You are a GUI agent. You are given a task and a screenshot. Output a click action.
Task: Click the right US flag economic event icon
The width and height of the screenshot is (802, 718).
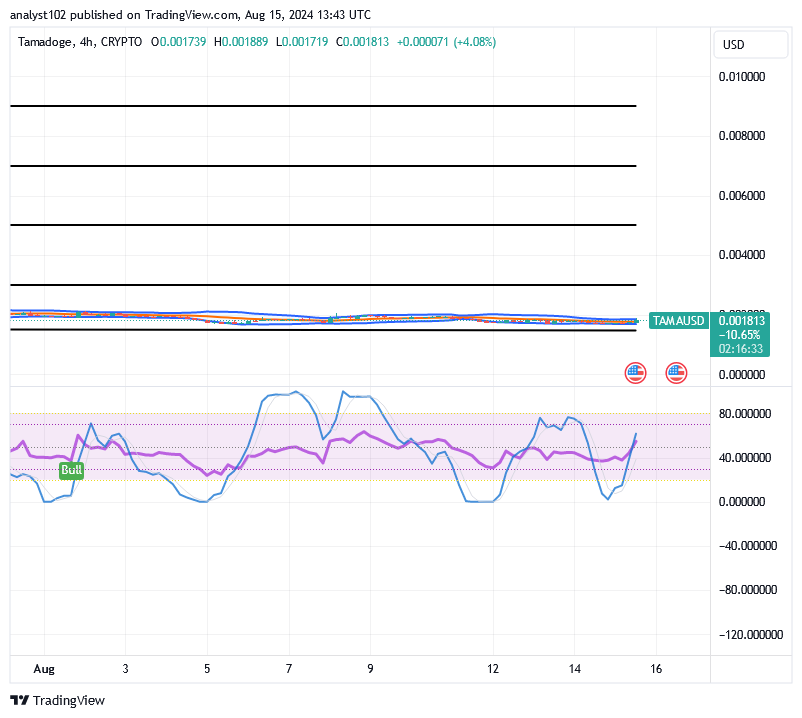[x=676, y=372]
